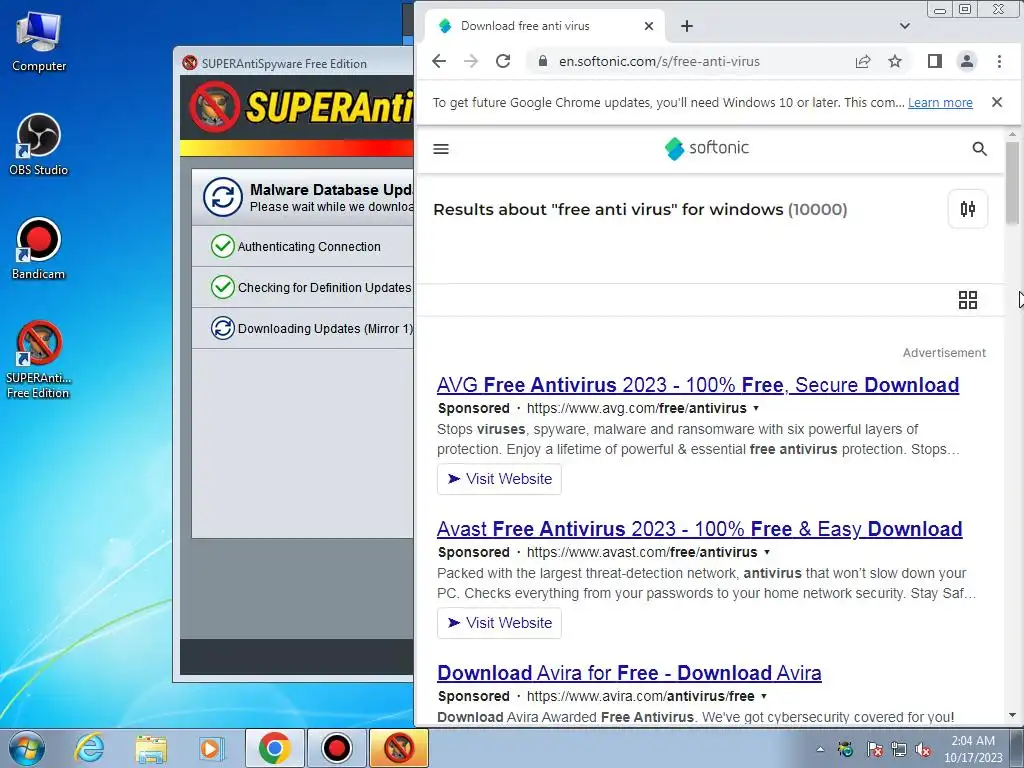Open the network tray icon
Viewport: 1024px width, 768px height.
tap(899, 750)
